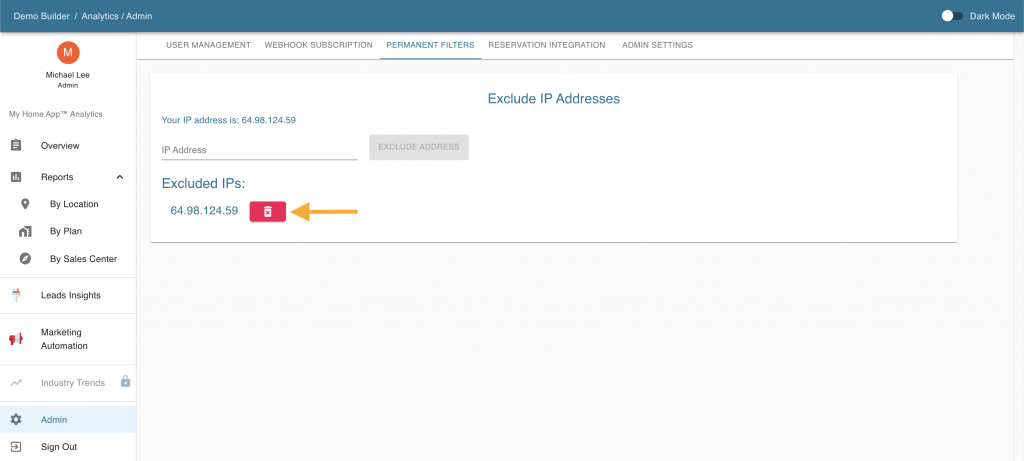
Task: Click the Dark Mode label
Action: point(992,16)
